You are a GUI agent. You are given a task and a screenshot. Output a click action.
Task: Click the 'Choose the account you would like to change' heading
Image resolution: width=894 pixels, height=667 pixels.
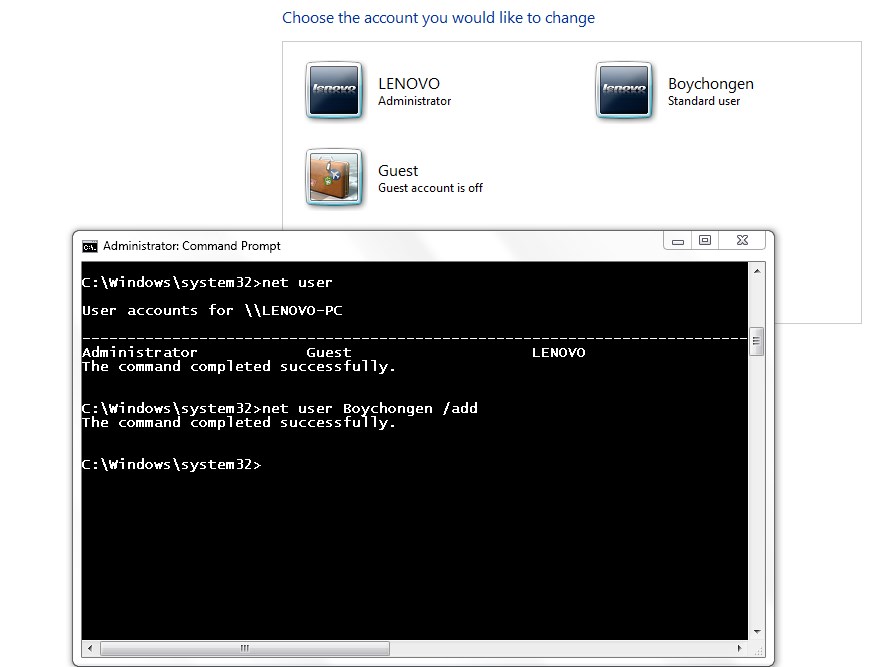(438, 18)
